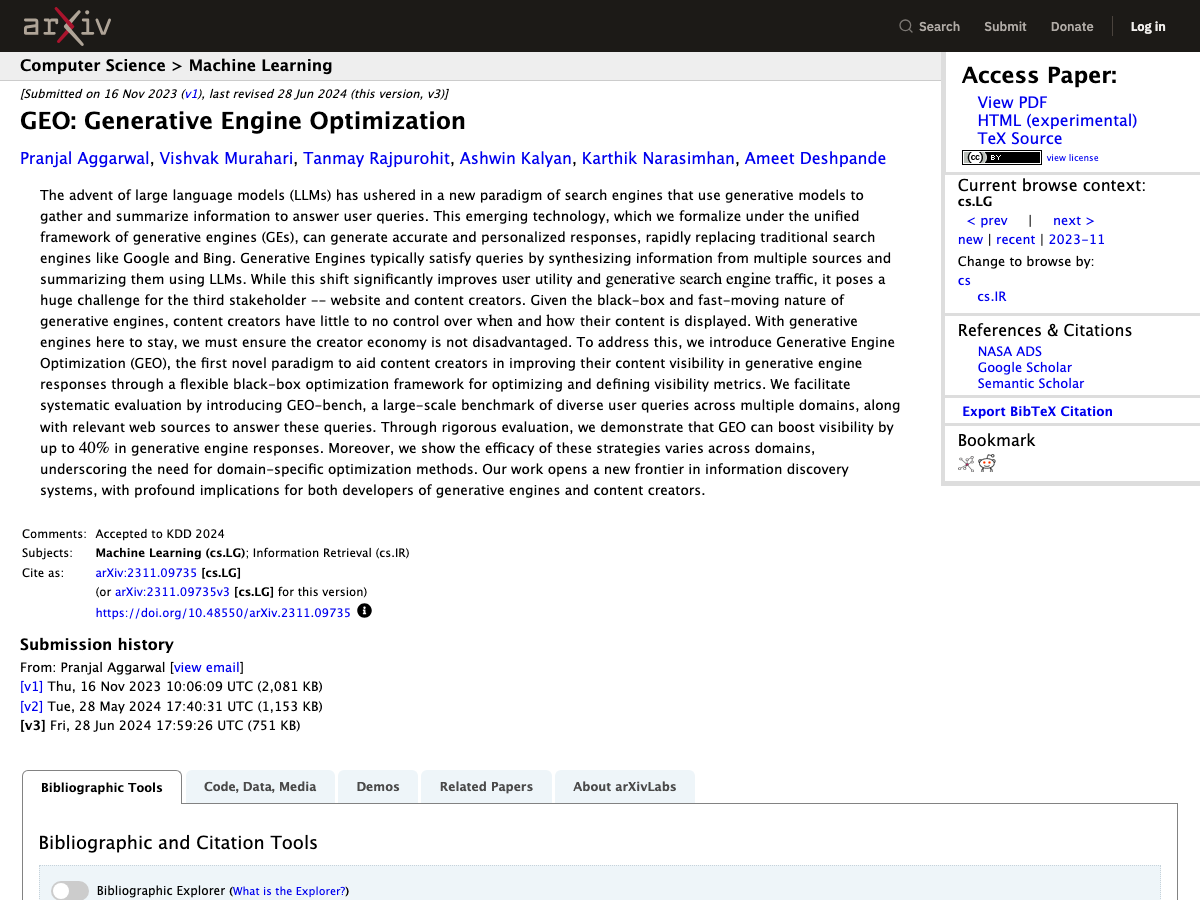Open HTML (experimental) link
The height and width of the screenshot is (900, 1200).
(1057, 120)
